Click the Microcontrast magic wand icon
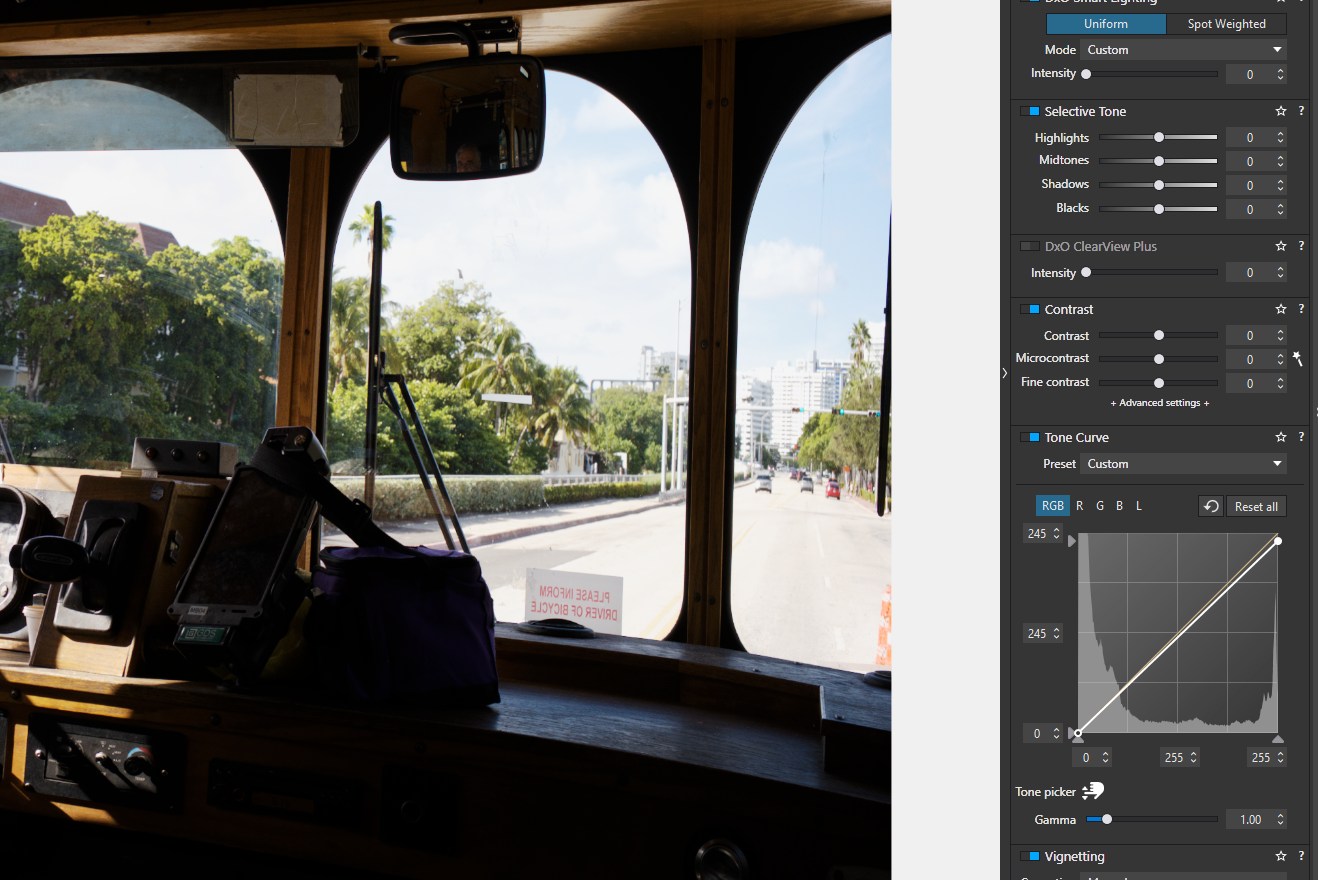The width and height of the screenshot is (1318, 880). click(1297, 358)
